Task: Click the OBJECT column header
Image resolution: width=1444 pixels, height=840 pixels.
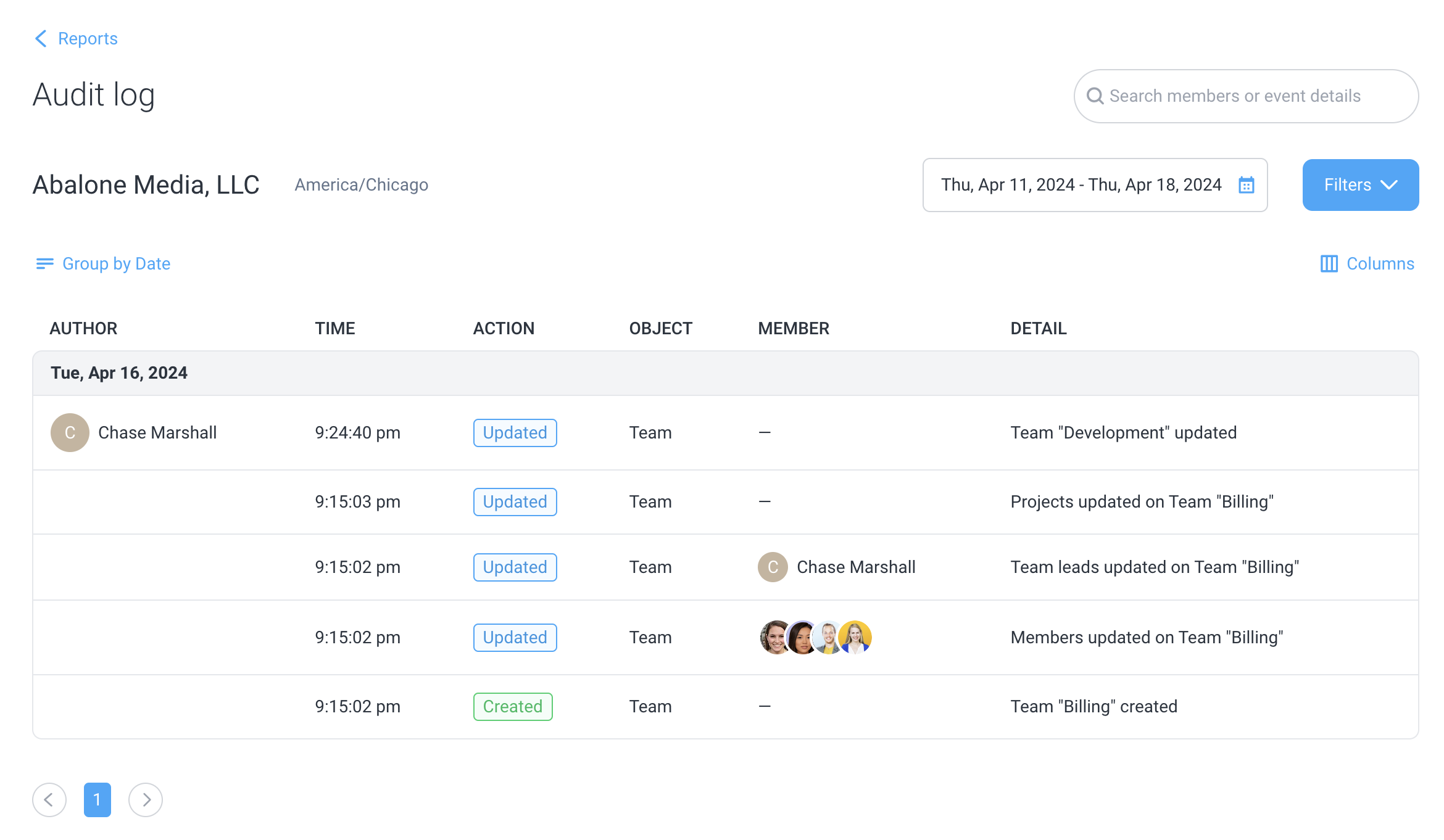Action: coord(661,329)
